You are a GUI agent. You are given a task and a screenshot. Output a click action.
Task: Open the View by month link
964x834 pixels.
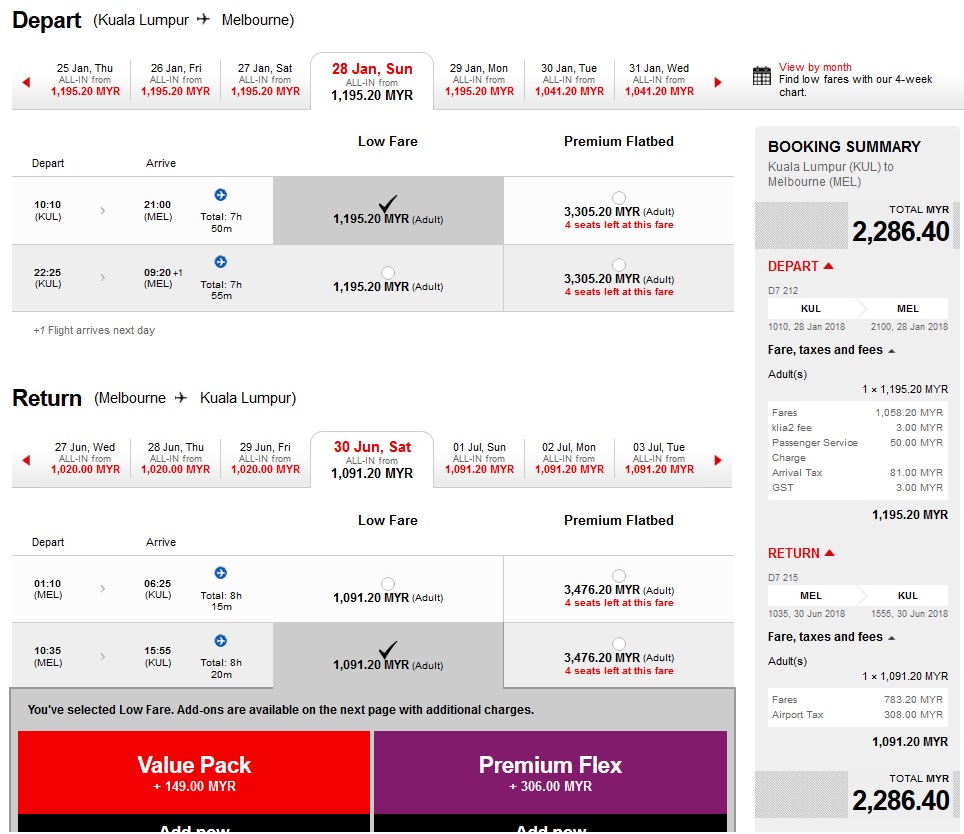point(815,67)
